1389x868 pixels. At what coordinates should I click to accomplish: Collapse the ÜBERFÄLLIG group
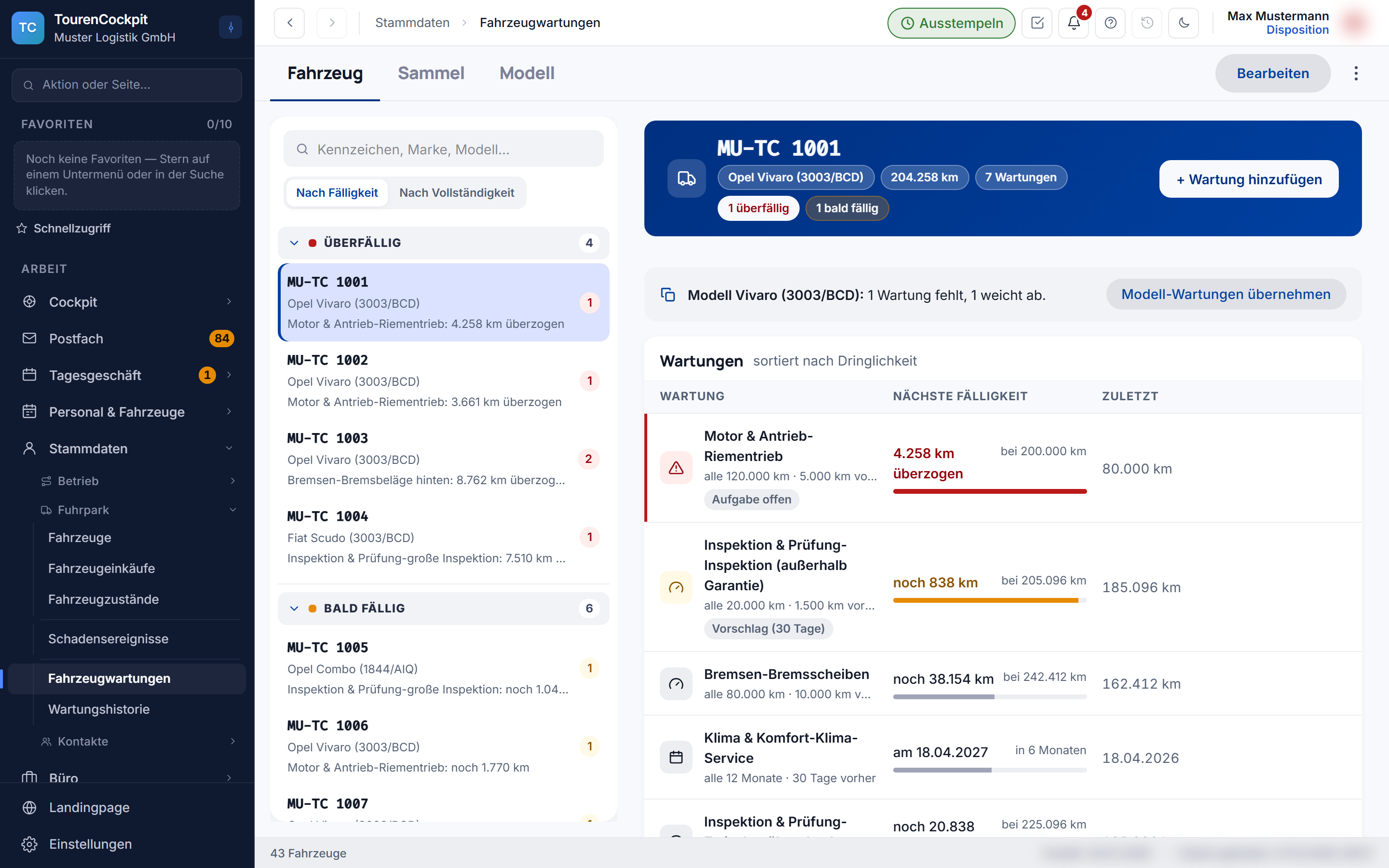(x=443, y=243)
